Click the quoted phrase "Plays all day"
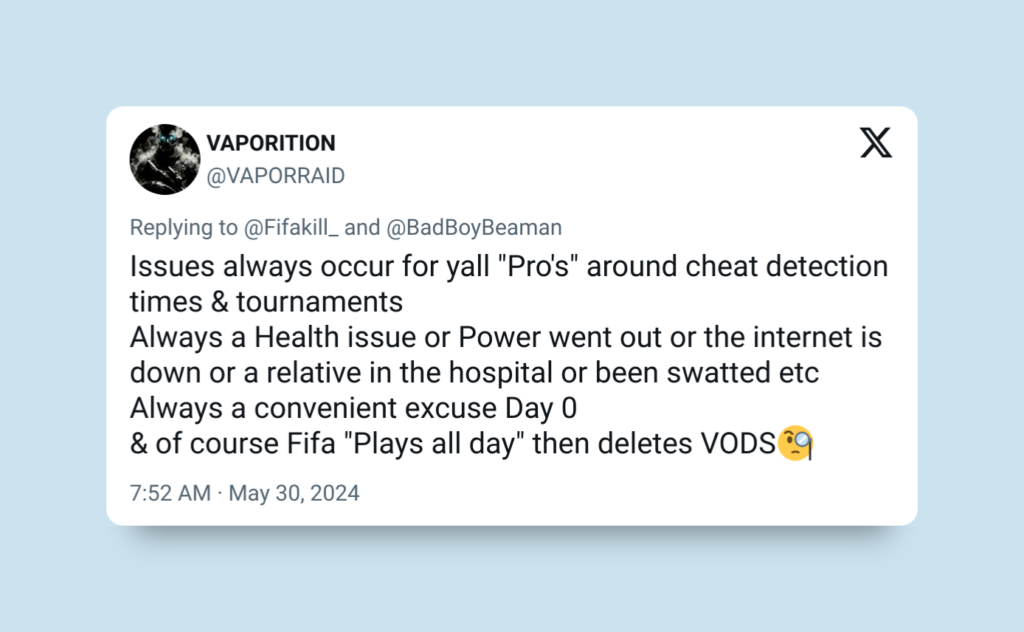Image resolution: width=1024 pixels, height=632 pixels. click(434, 444)
